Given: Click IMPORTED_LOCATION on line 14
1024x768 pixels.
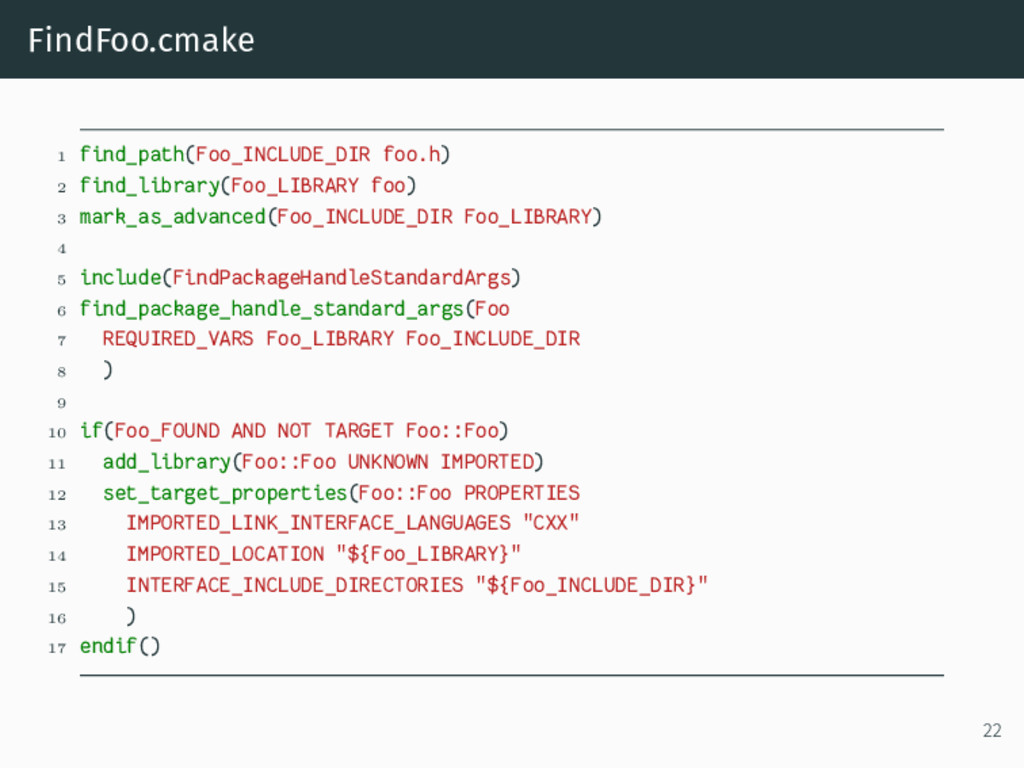Looking at the screenshot, I should (225, 554).
